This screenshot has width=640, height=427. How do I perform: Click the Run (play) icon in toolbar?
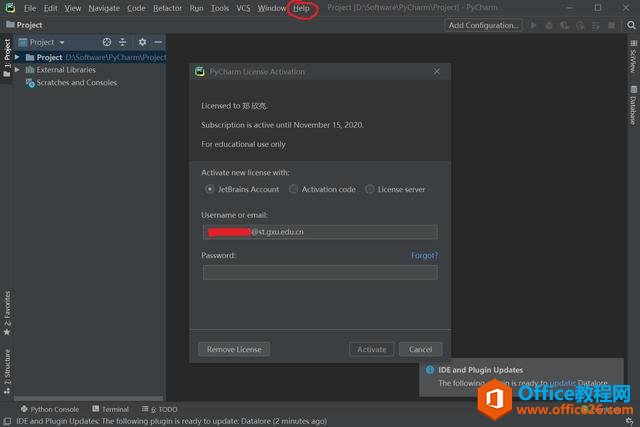(533, 25)
